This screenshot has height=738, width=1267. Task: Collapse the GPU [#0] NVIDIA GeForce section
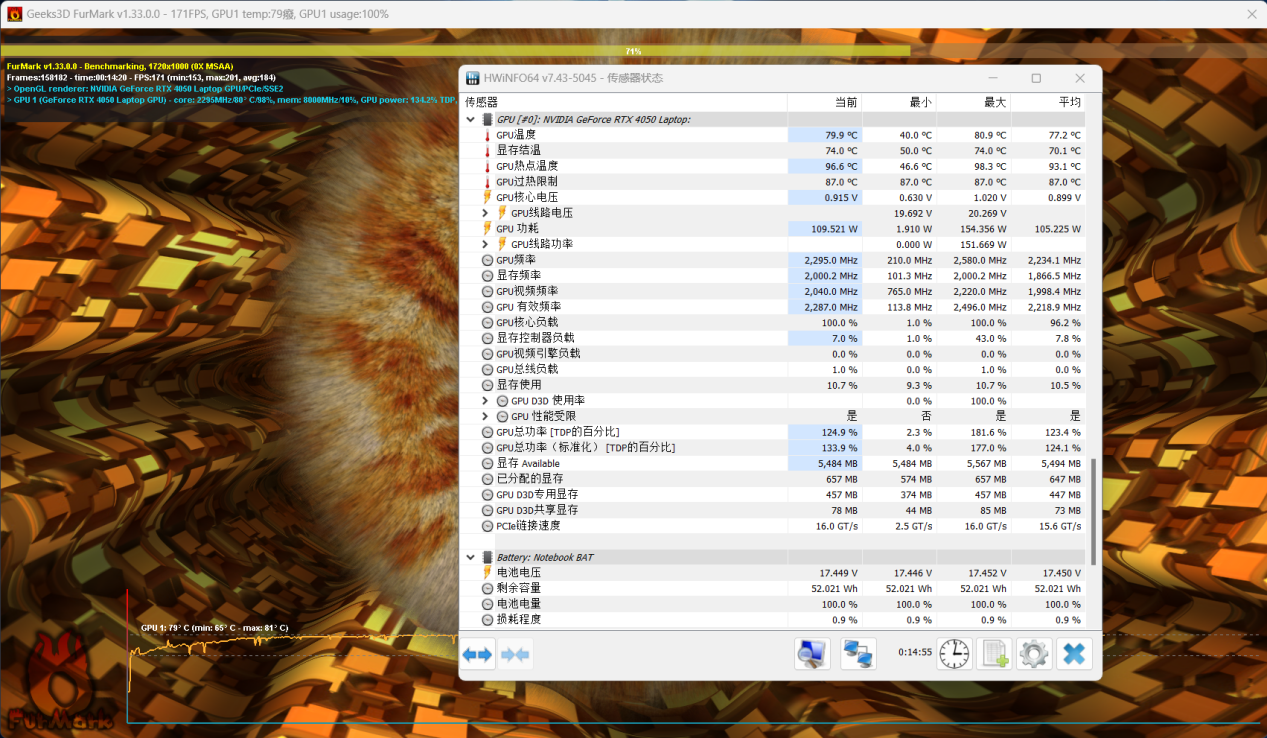tap(471, 119)
